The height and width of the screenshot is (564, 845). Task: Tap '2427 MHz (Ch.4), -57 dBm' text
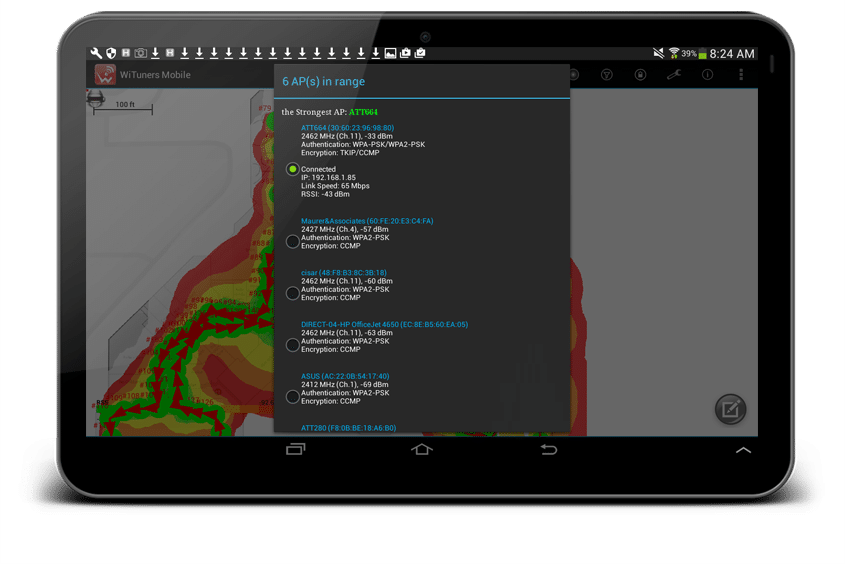point(344,229)
